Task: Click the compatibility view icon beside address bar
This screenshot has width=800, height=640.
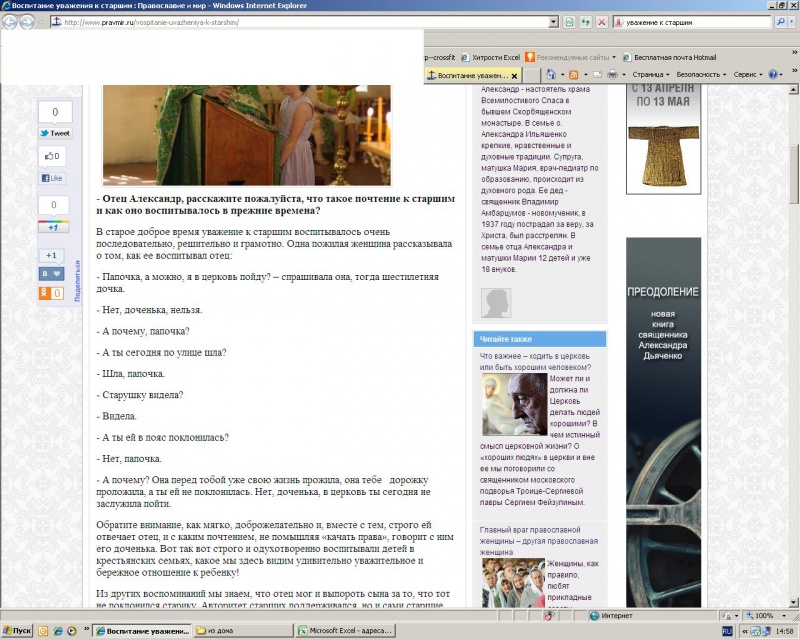Action: [x=569, y=22]
